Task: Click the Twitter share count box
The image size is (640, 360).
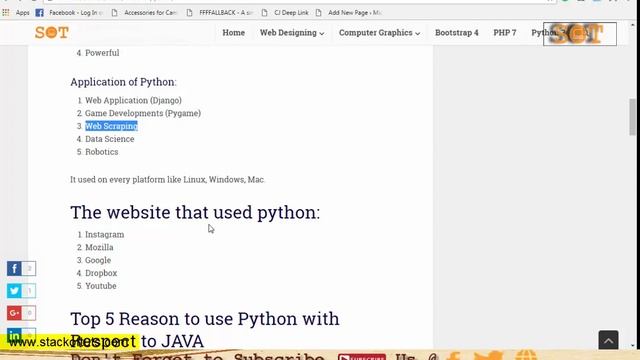Action: tap(29, 291)
